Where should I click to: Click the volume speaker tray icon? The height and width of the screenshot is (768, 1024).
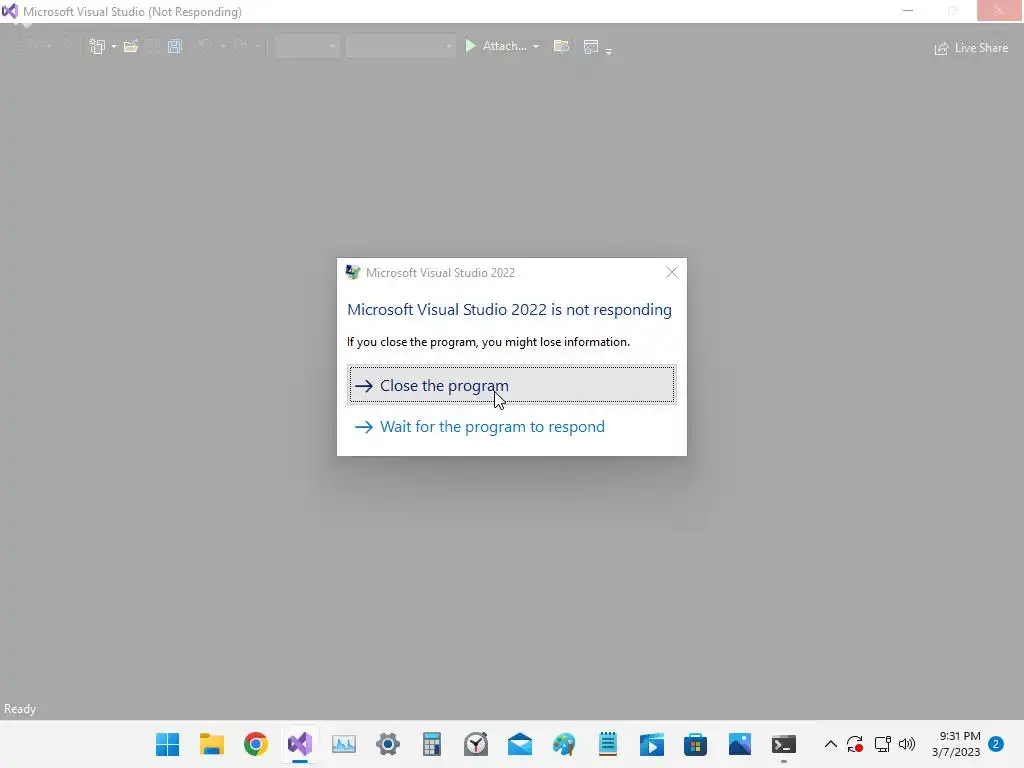click(906, 744)
